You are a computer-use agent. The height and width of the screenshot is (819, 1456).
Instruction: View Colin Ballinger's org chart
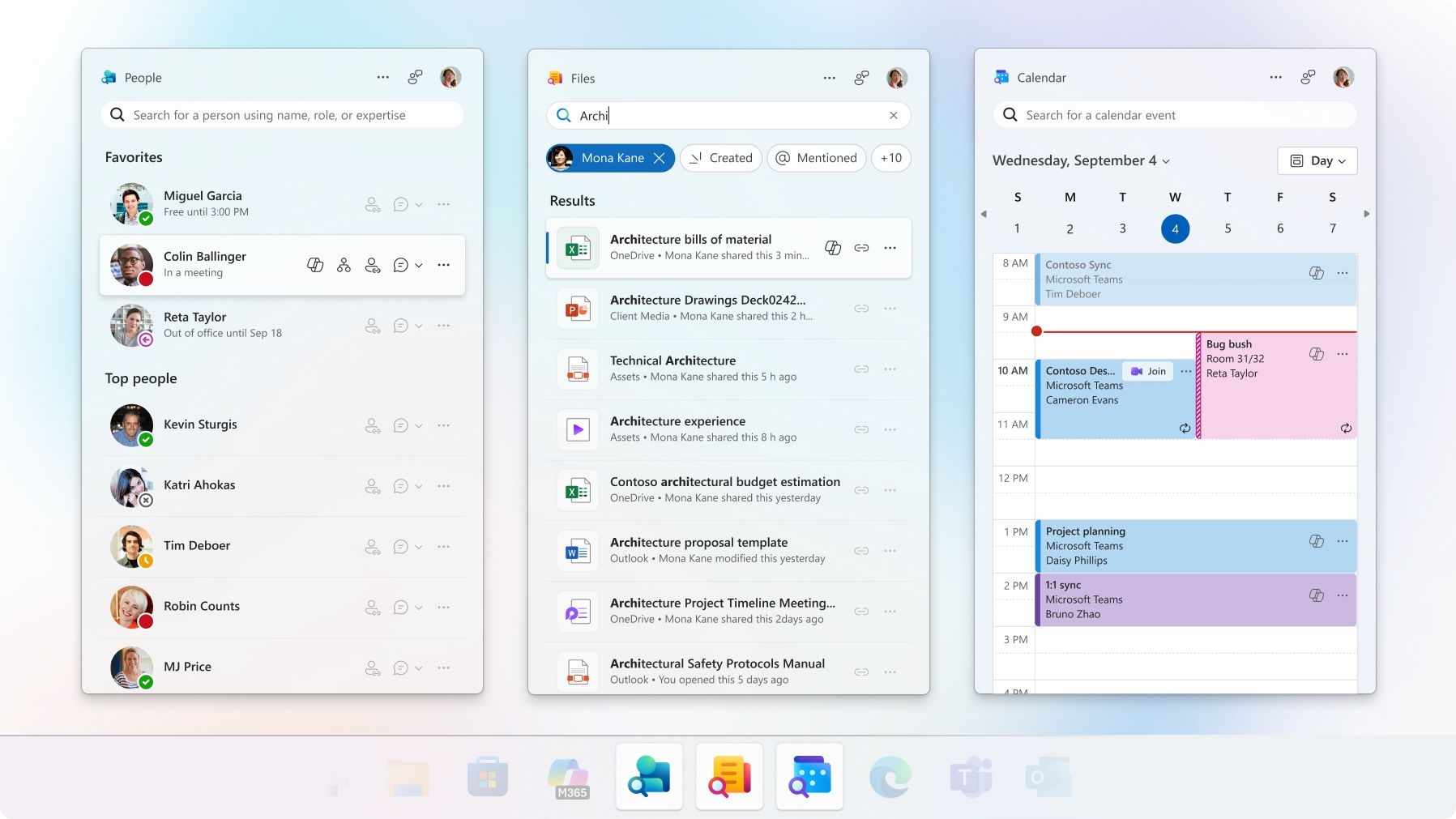[344, 265]
